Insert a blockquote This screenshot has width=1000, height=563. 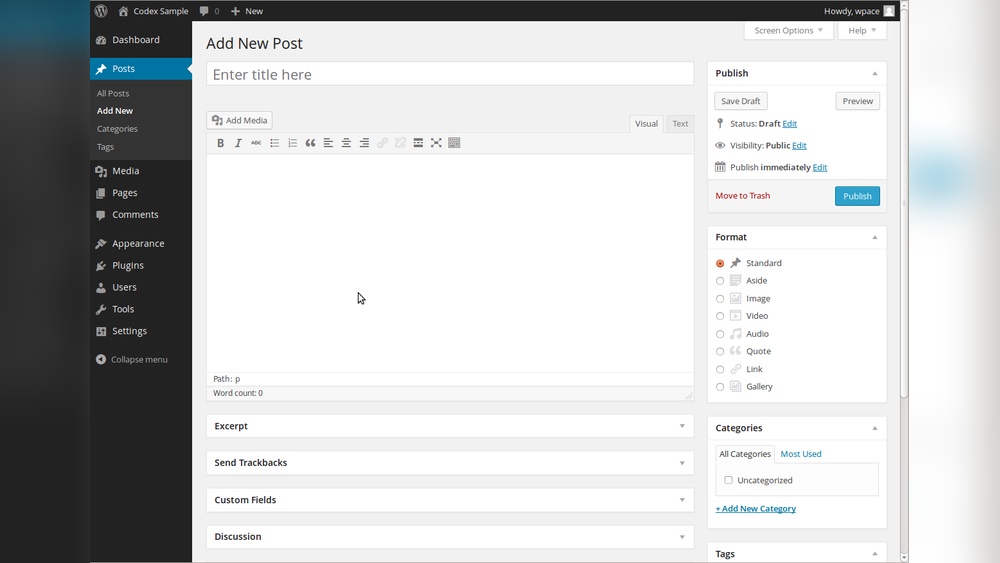[310, 143]
